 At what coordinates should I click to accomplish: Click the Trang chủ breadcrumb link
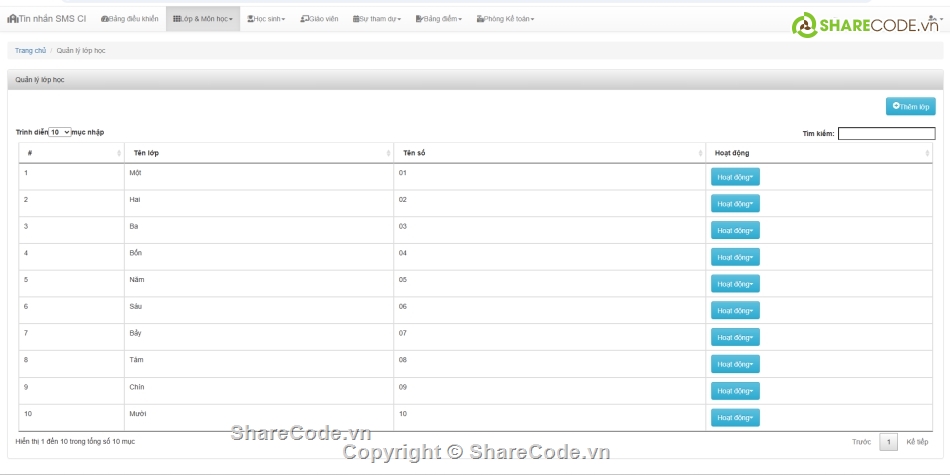30,51
